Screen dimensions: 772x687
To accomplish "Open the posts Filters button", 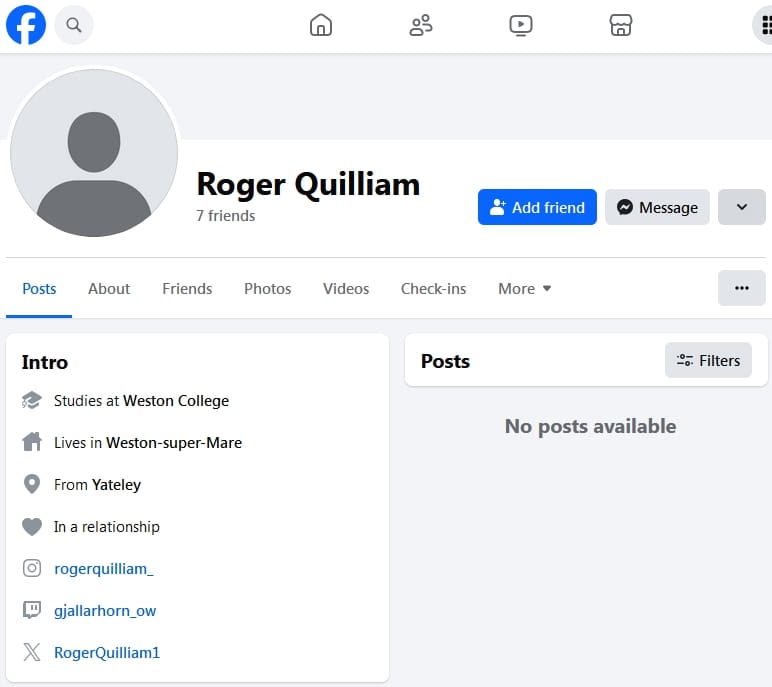I will click(x=708, y=360).
